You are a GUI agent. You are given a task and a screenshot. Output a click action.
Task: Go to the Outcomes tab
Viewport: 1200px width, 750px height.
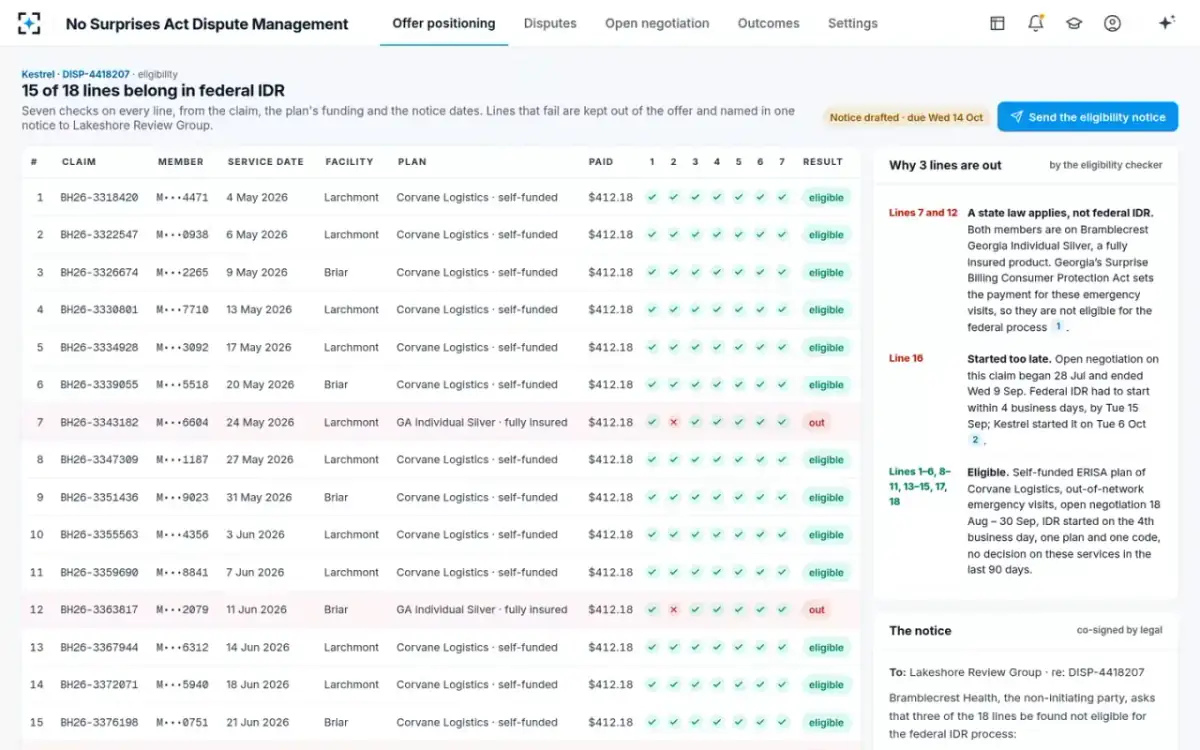coord(769,23)
